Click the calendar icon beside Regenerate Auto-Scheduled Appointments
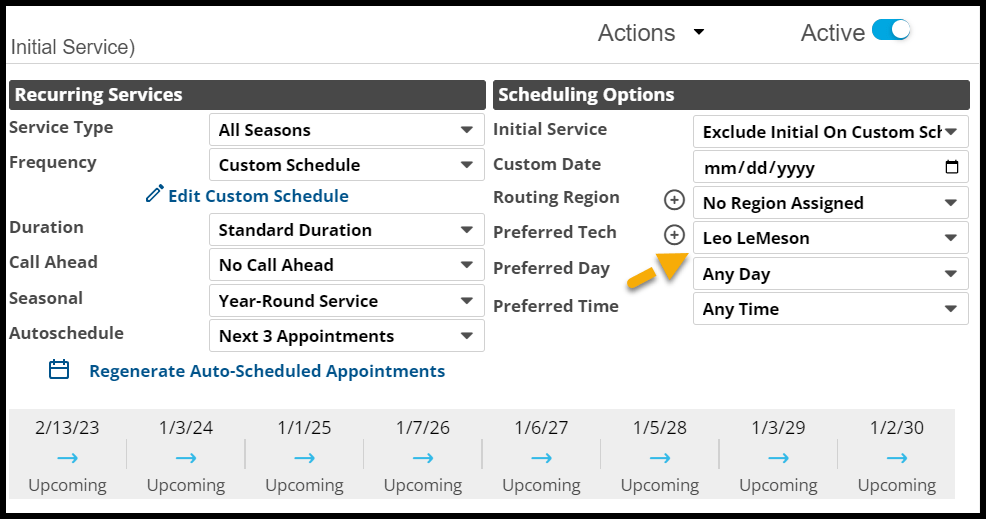This screenshot has height=519, width=986. 60,370
